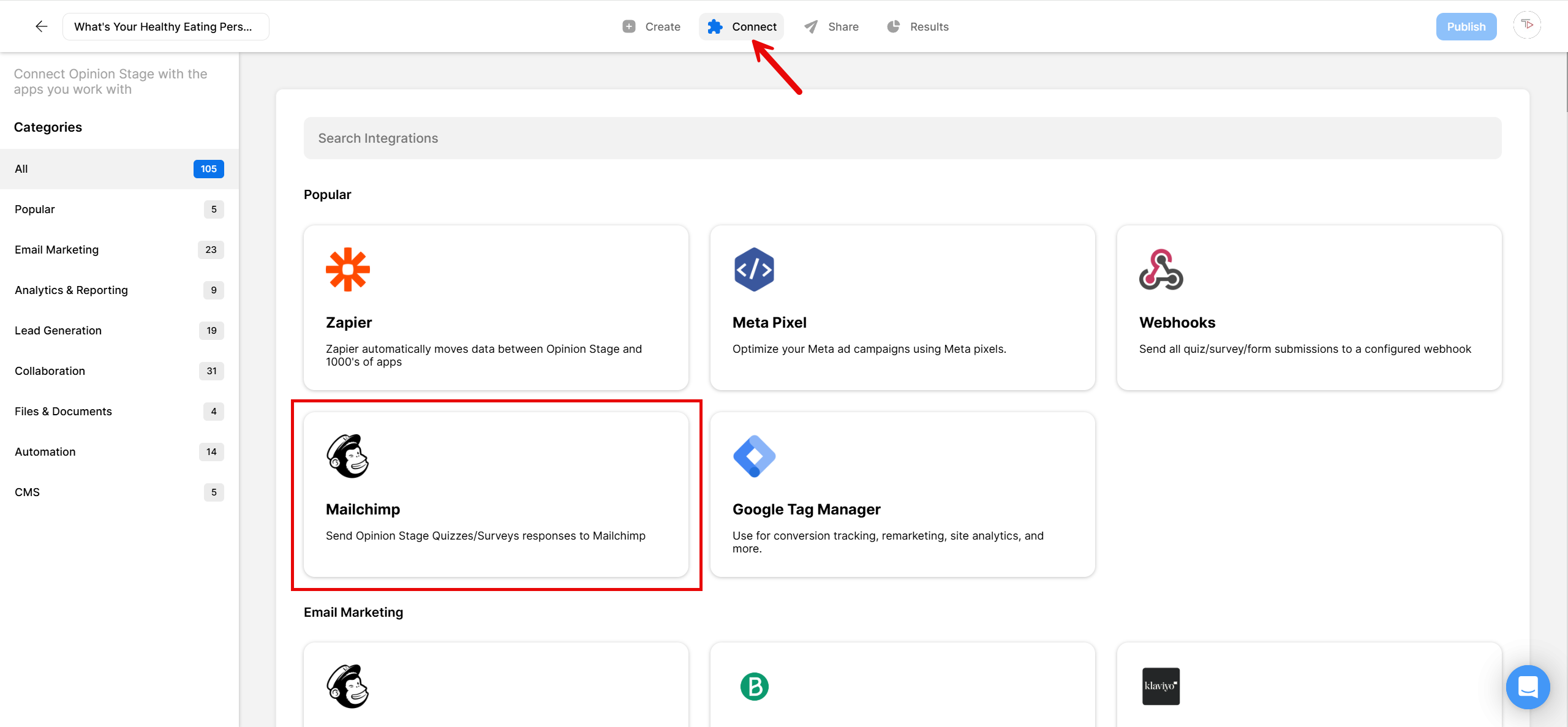Select the Automation category filter
The height and width of the screenshot is (727, 1568).
45,451
